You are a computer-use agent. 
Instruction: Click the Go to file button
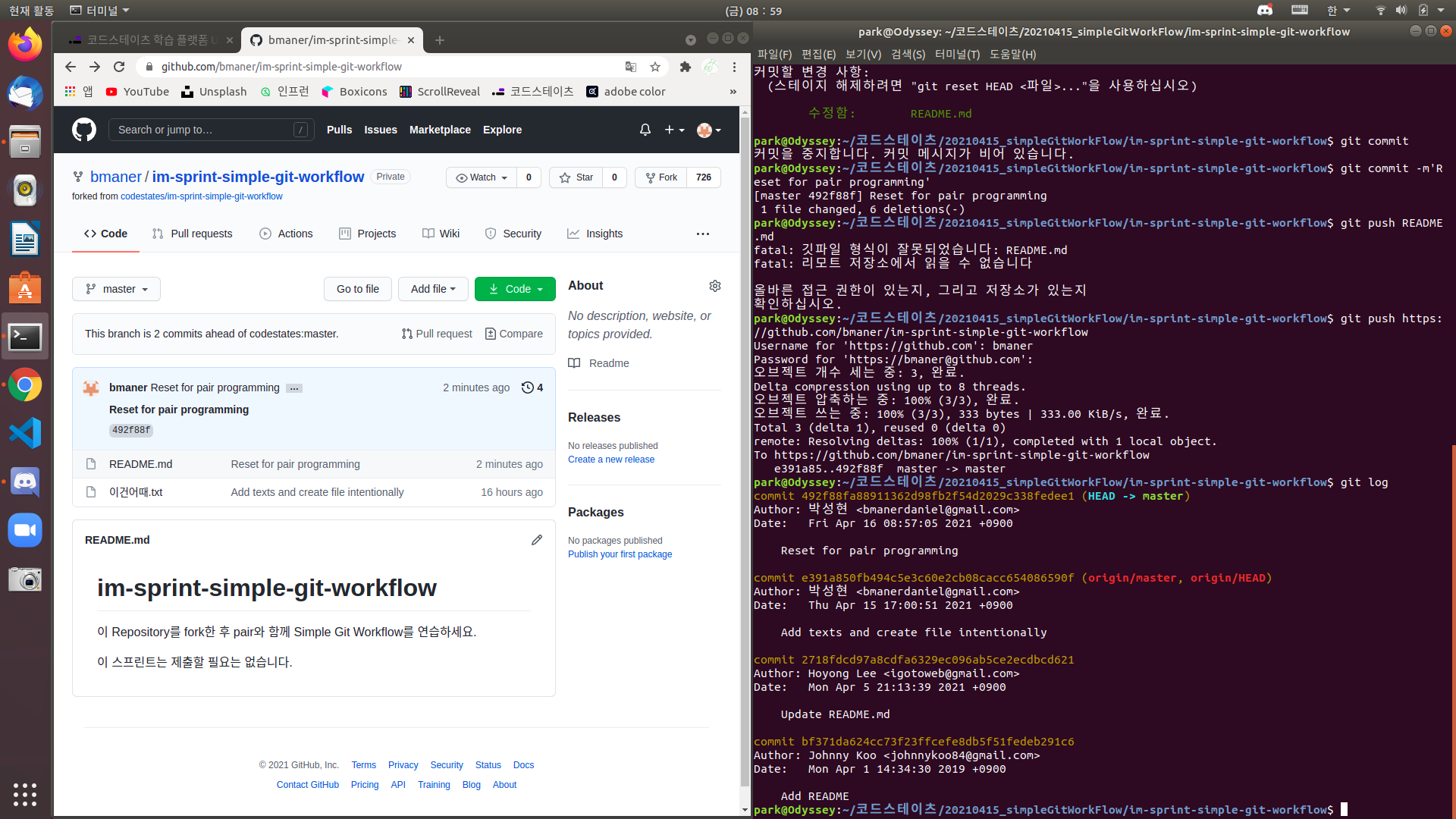pyautogui.click(x=358, y=289)
